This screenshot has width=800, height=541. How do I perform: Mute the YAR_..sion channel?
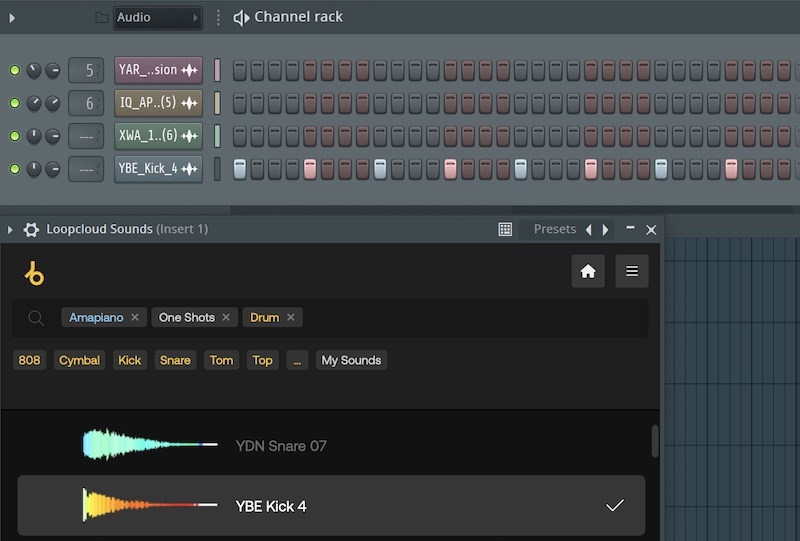pyautogui.click(x=15, y=70)
